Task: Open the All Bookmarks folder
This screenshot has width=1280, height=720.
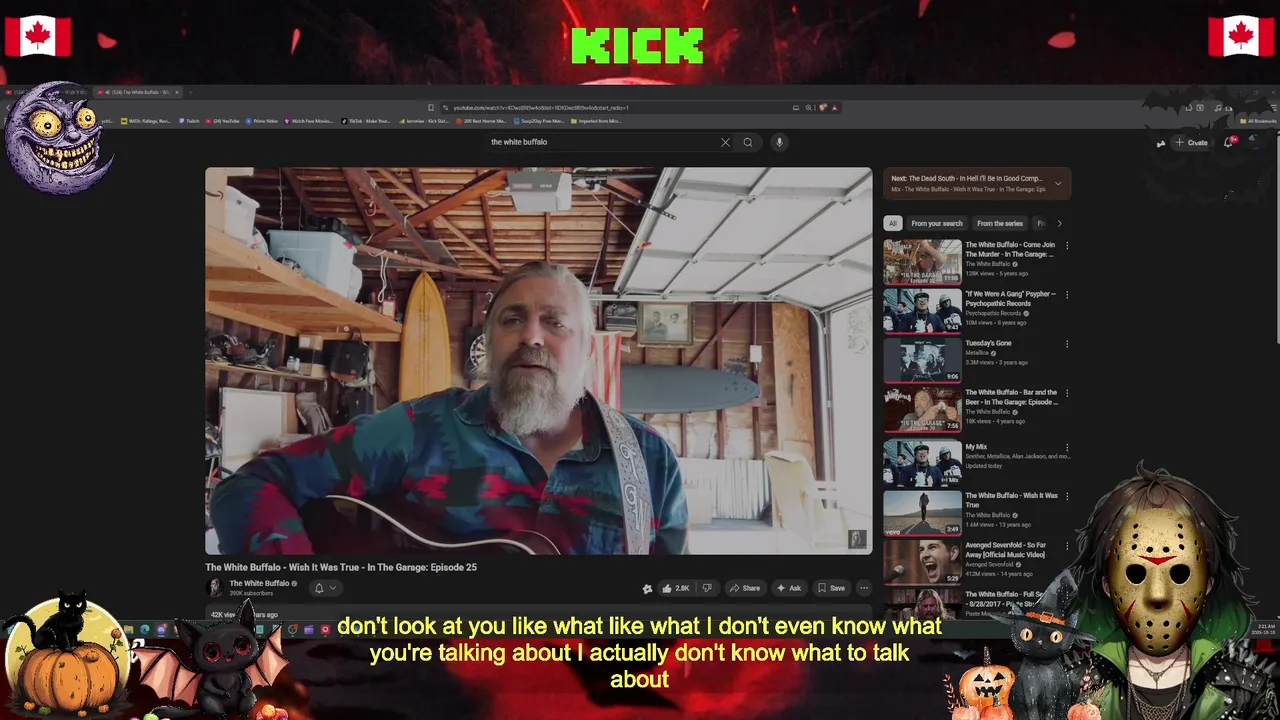Action: [1258, 121]
